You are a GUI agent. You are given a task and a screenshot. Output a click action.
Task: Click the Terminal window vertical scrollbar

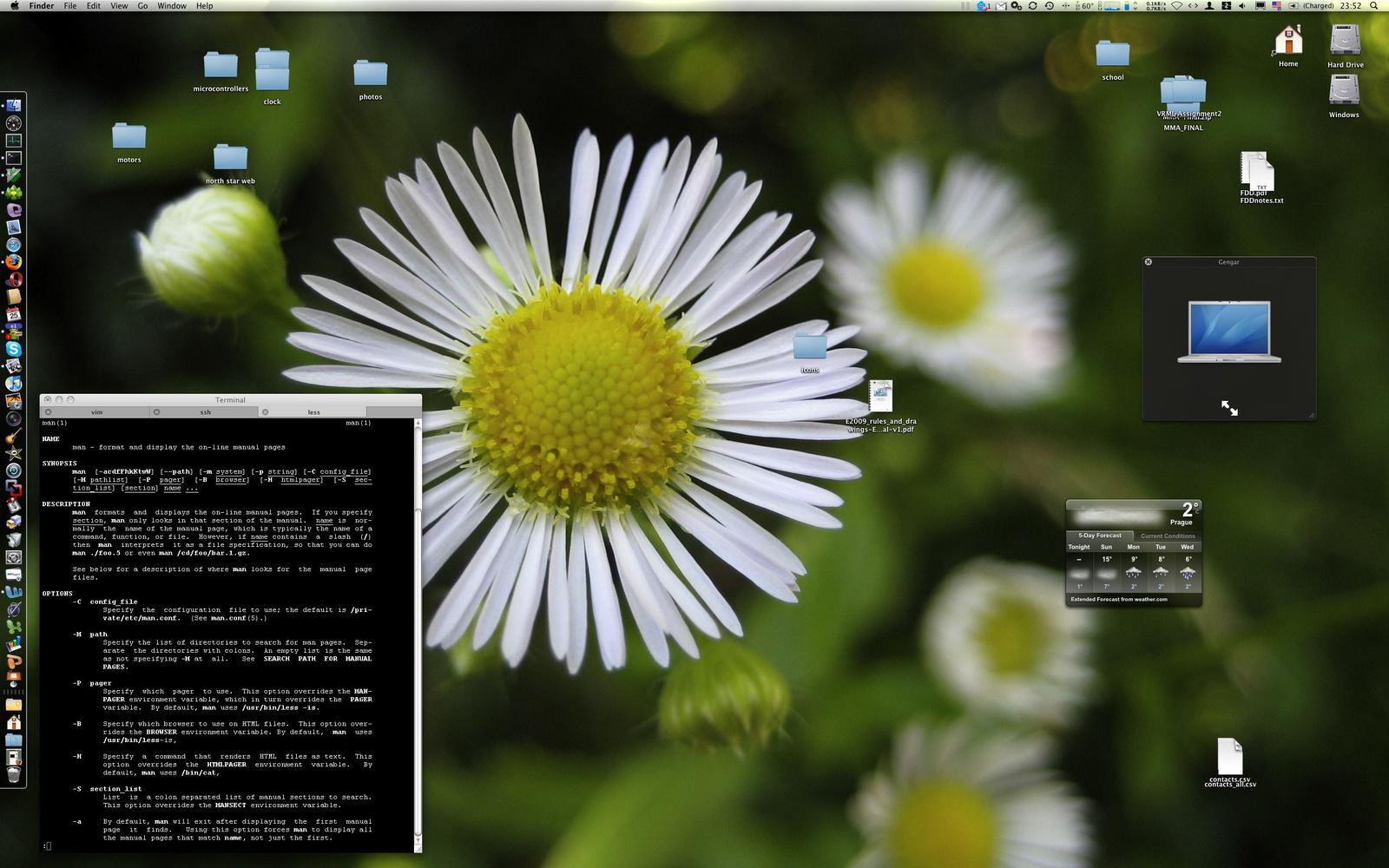418,634
